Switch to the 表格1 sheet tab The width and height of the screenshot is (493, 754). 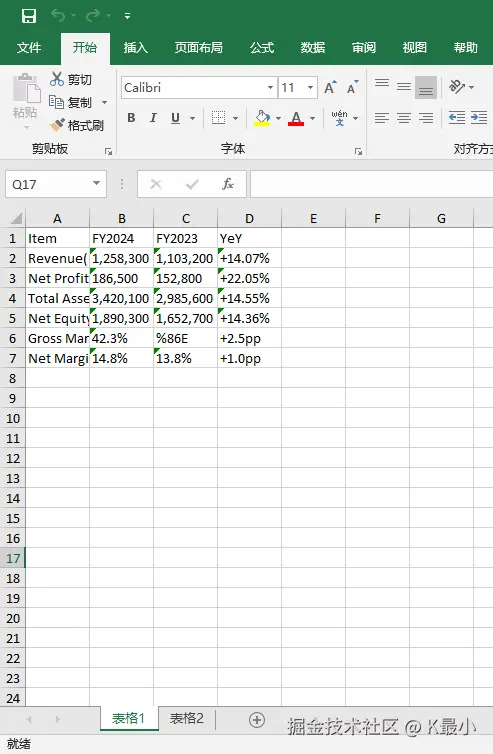coord(128,718)
